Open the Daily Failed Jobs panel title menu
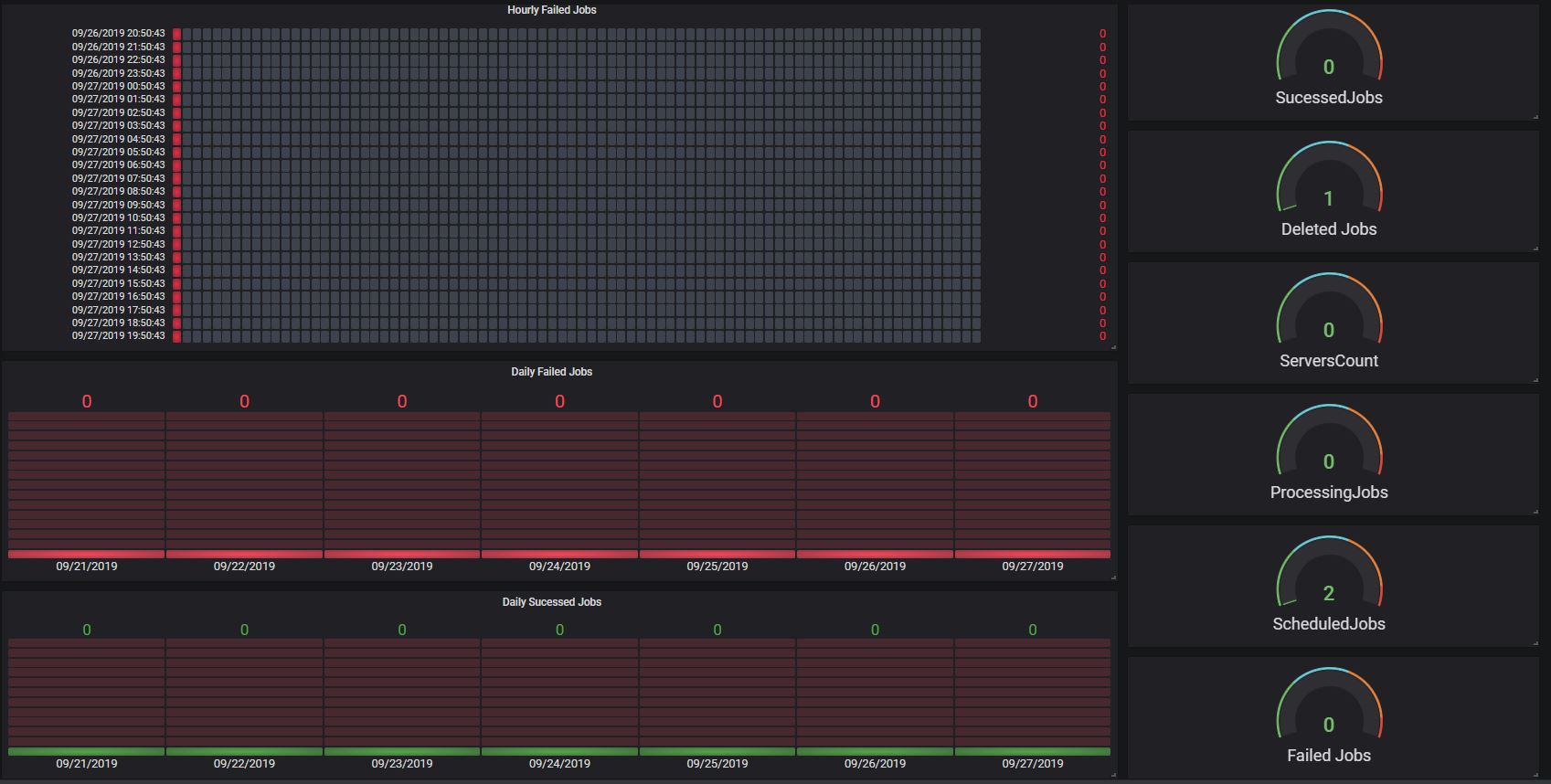 (x=551, y=372)
